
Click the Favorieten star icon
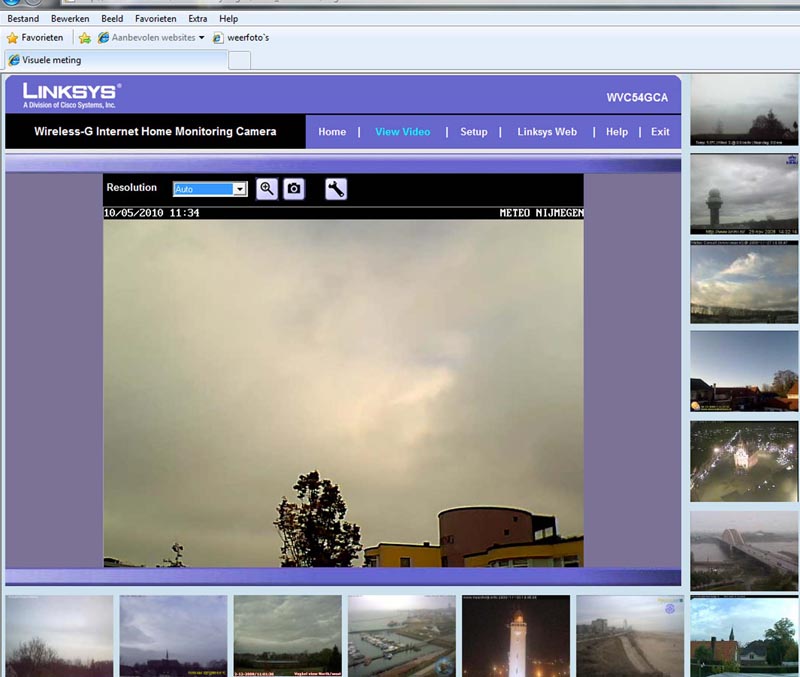(x=13, y=38)
